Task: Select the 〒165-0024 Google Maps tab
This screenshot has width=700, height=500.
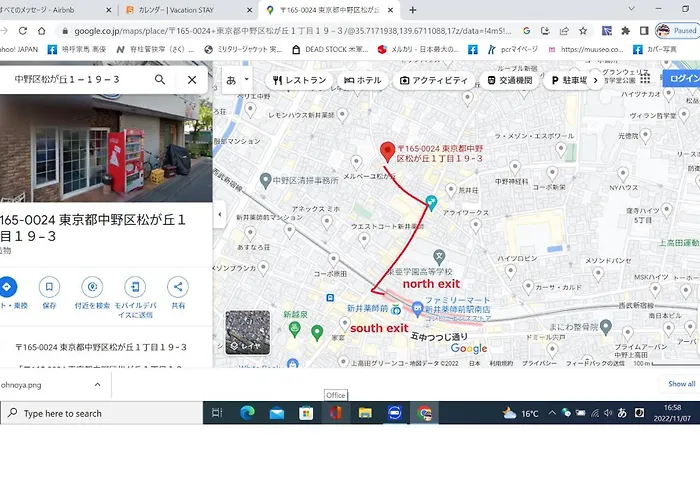Action: pyautogui.click(x=329, y=9)
